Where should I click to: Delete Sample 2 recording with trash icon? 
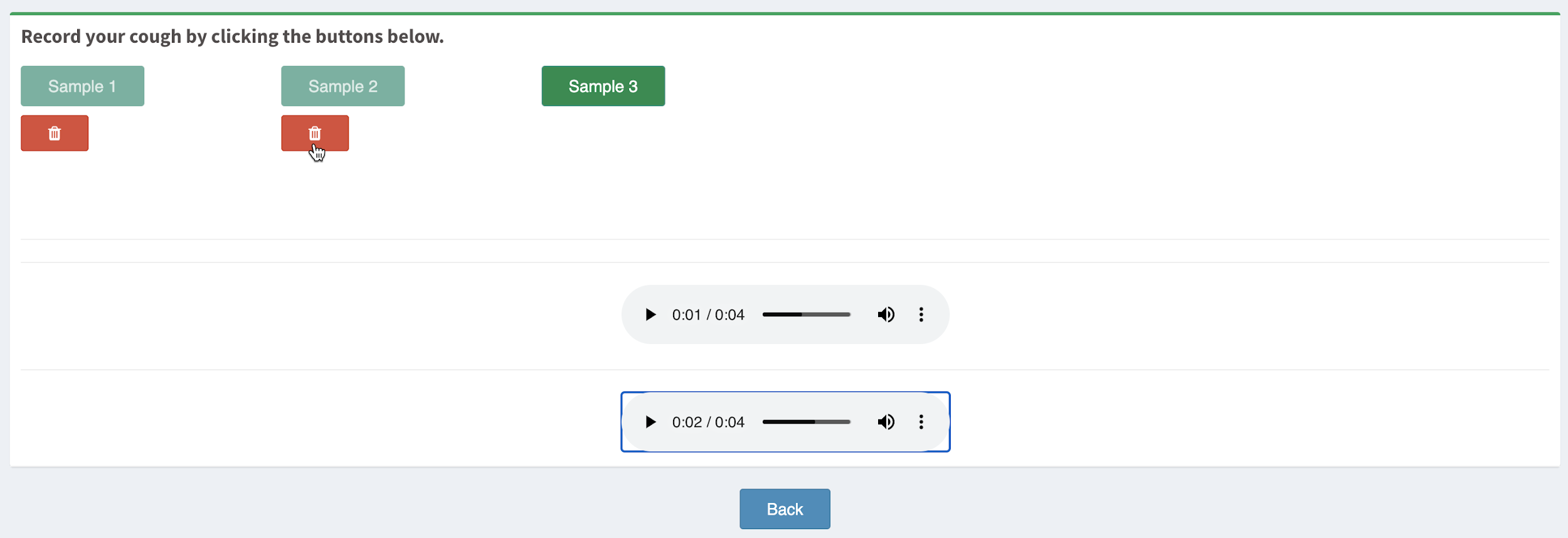[x=314, y=133]
